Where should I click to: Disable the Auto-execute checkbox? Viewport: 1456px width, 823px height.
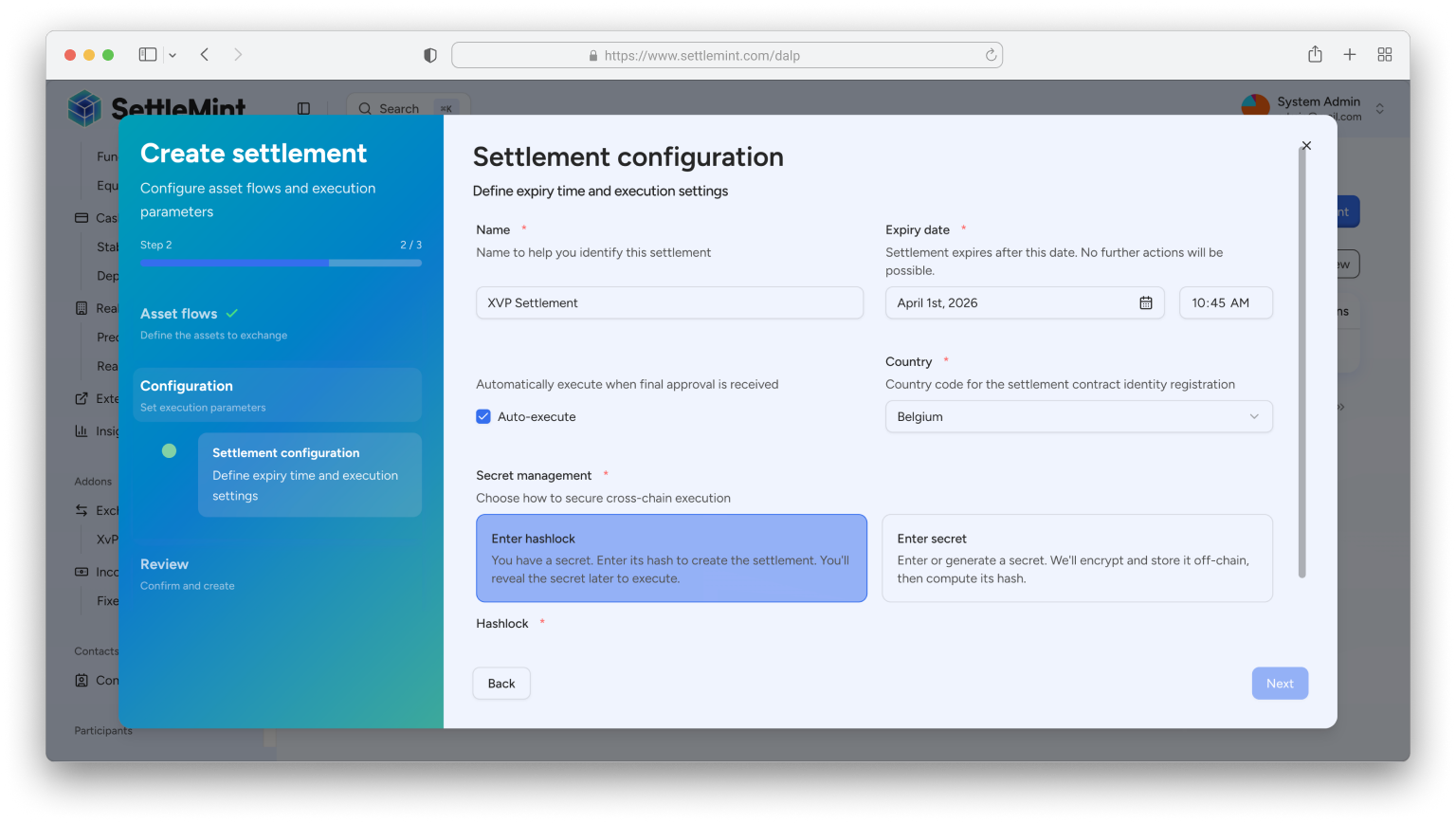tap(483, 415)
